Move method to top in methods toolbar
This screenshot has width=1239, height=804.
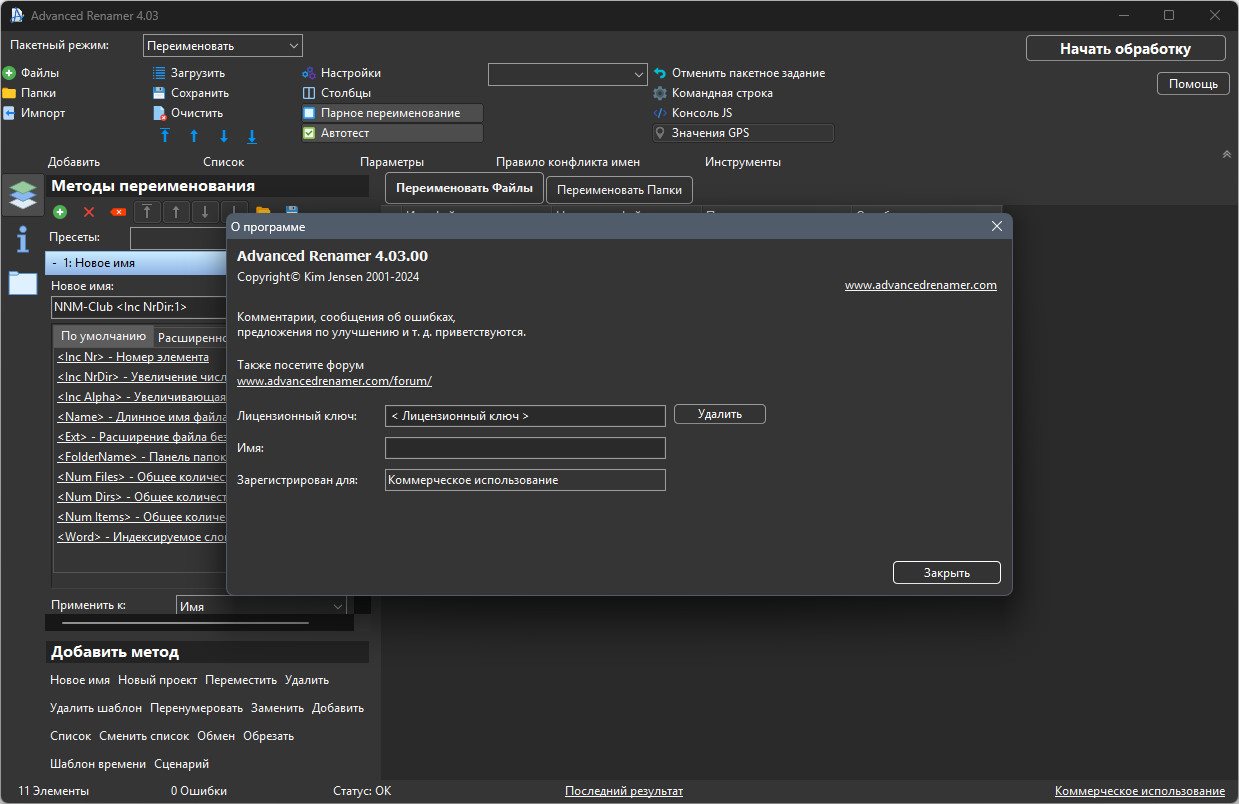tap(148, 212)
